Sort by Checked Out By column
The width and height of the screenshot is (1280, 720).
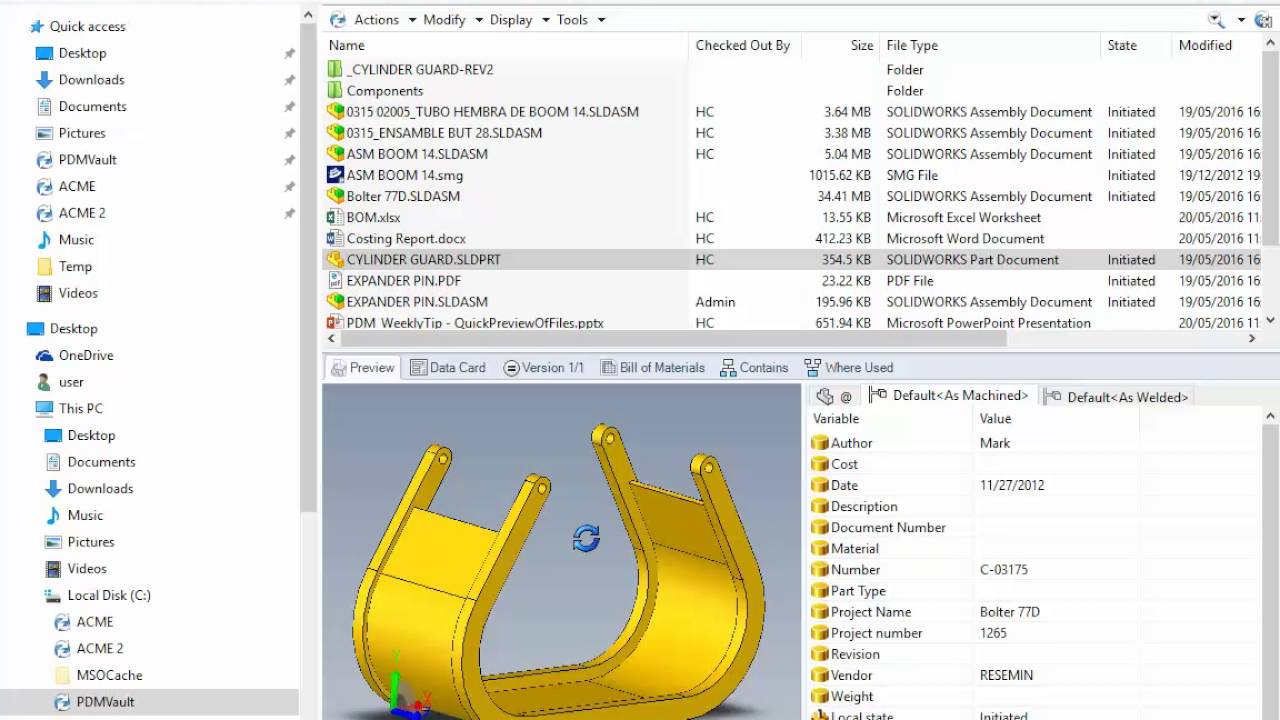click(743, 45)
